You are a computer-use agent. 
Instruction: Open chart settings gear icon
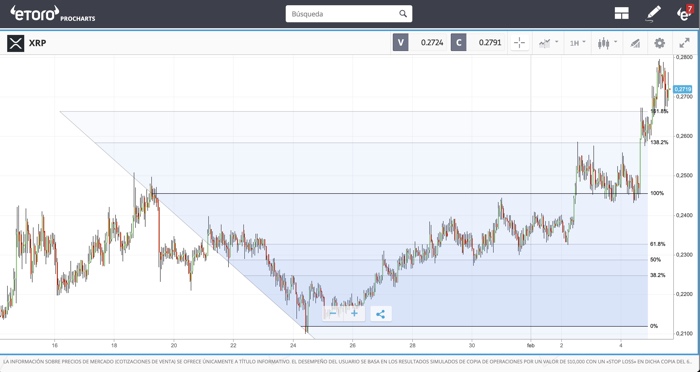[x=659, y=43]
